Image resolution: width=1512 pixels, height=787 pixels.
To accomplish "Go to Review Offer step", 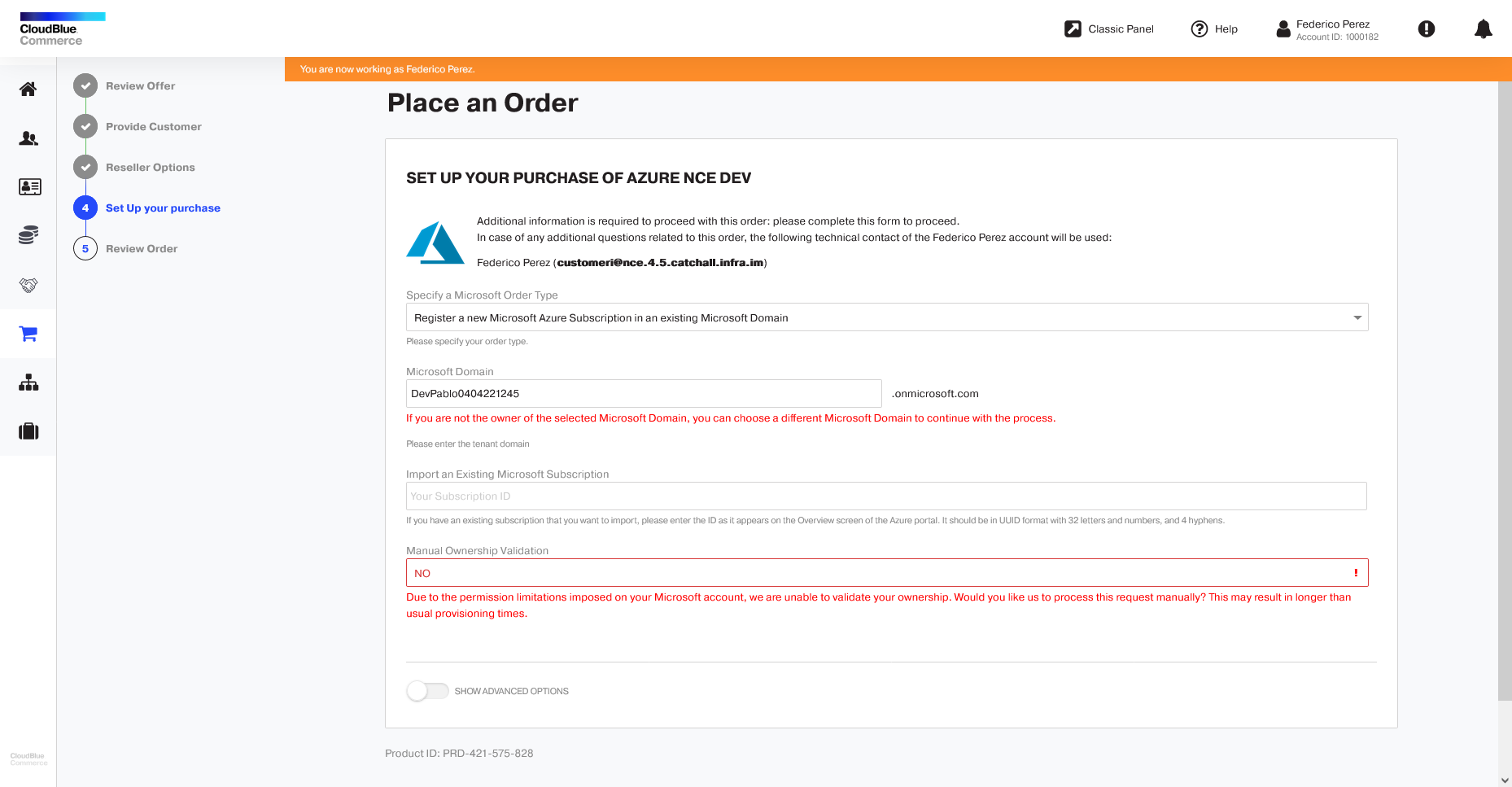I will pyautogui.click(x=140, y=85).
